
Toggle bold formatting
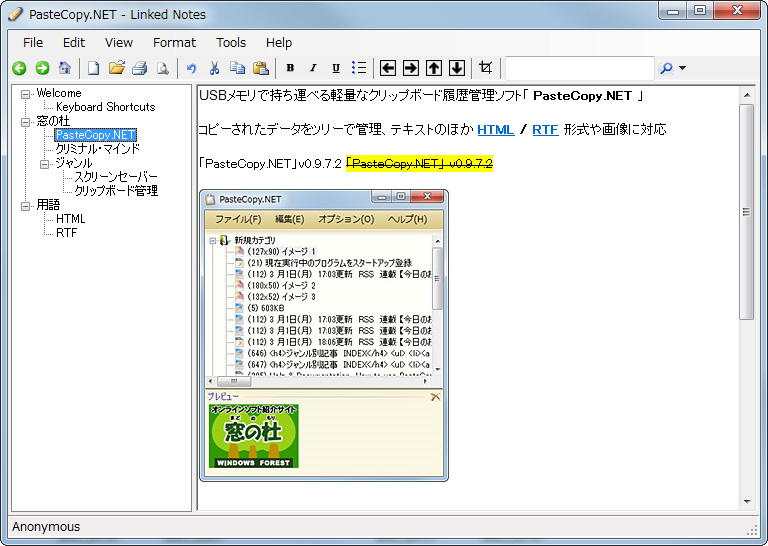(x=290, y=68)
